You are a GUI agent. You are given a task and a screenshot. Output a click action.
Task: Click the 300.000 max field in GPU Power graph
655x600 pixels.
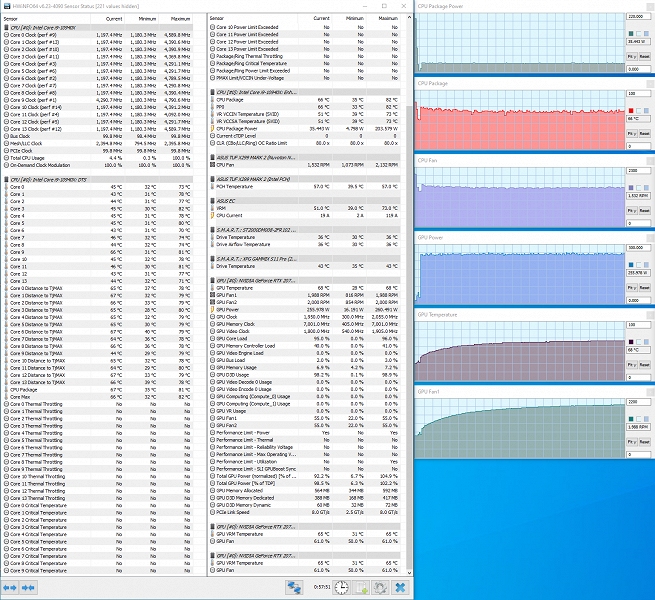click(638, 248)
